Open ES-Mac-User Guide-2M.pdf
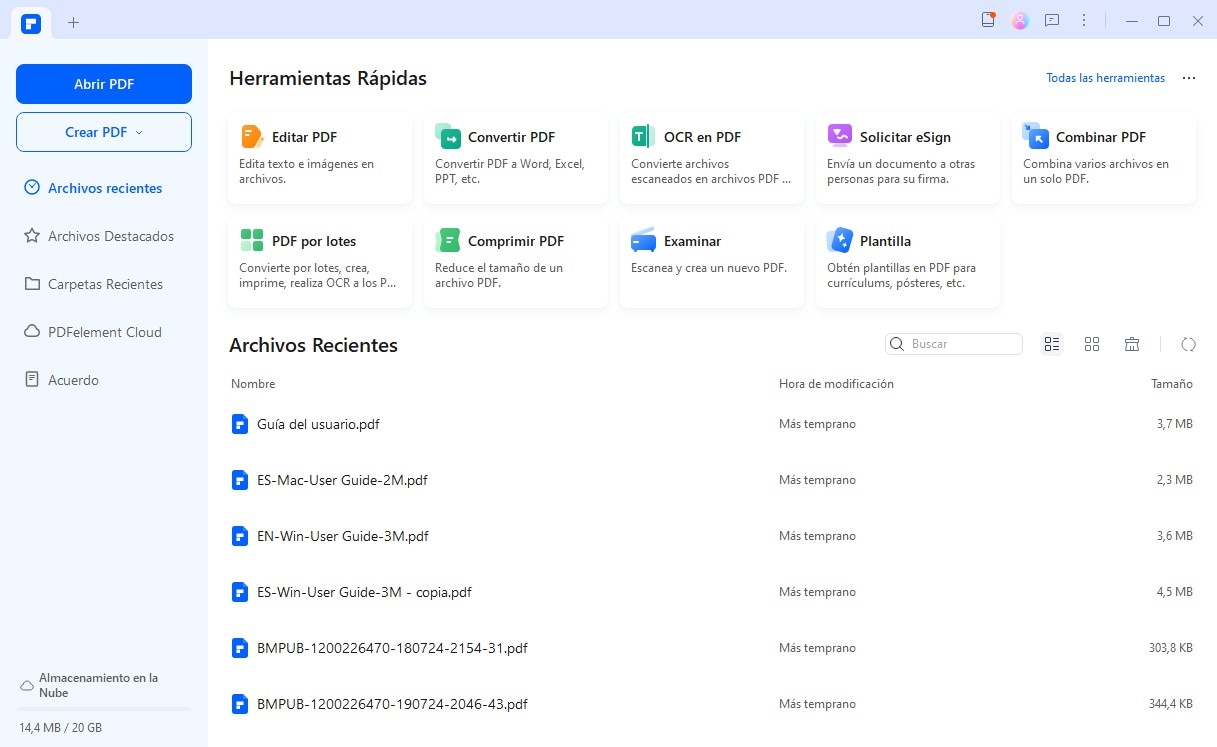The image size is (1217, 747). tap(342, 480)
